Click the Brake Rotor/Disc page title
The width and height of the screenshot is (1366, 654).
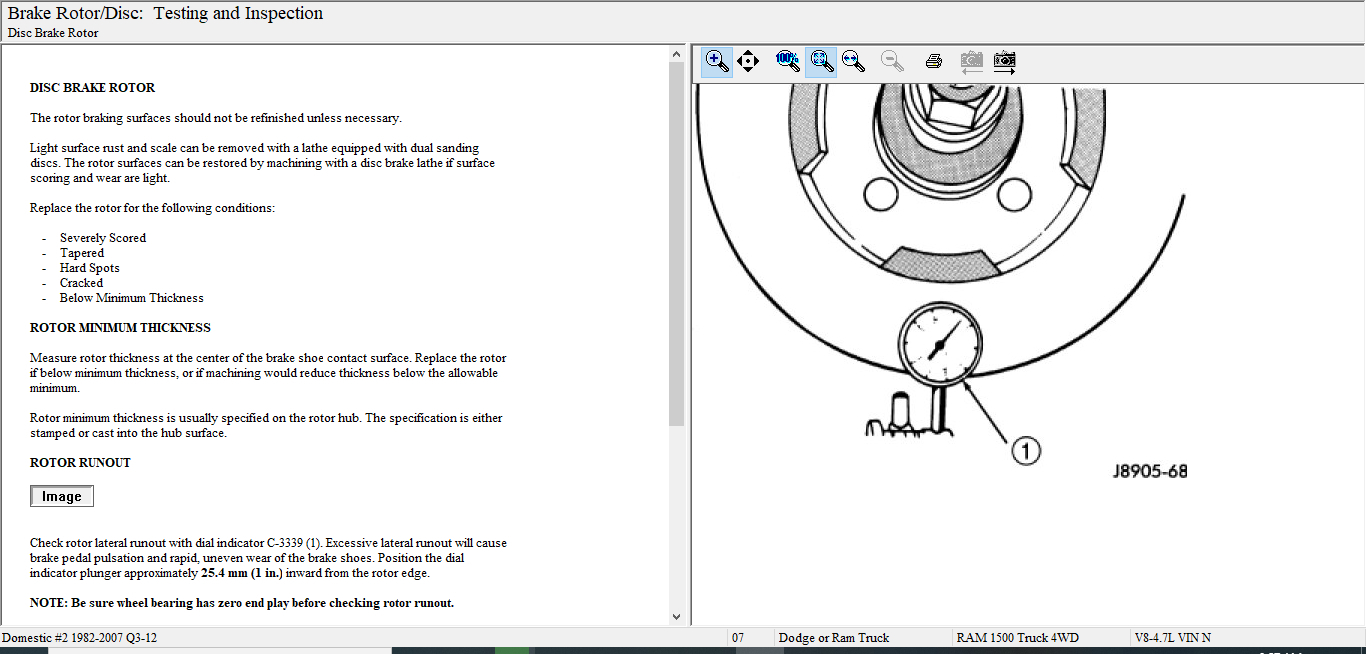click(x=166, y=14)
